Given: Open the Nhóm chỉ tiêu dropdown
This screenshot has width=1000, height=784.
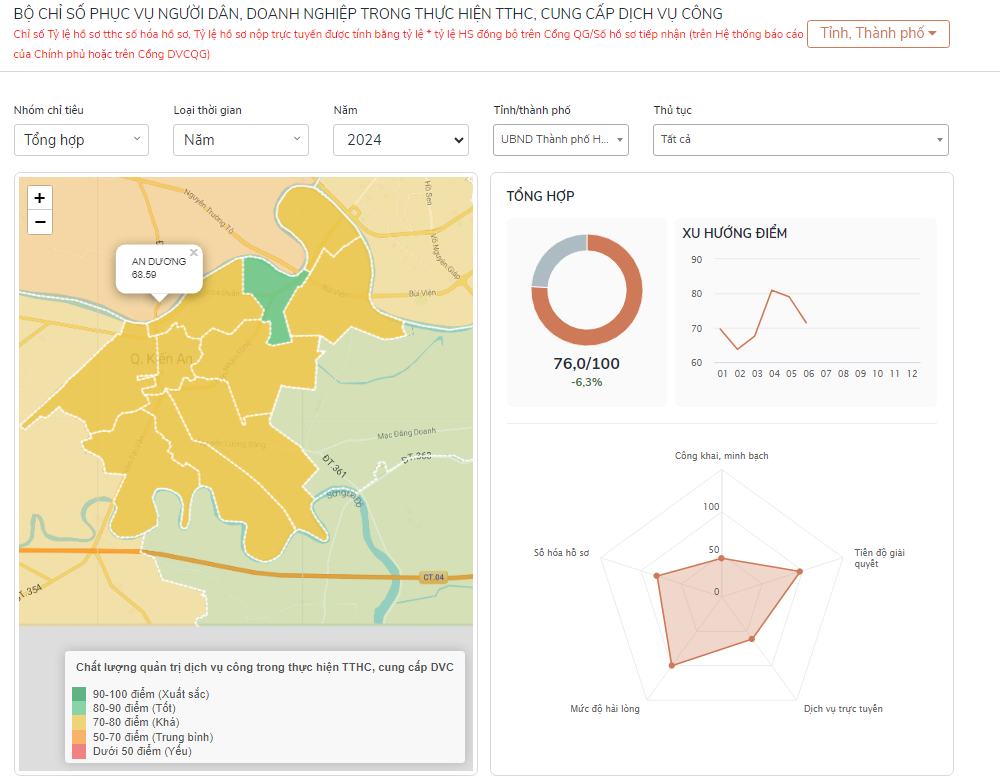Looking at the screenshot, I should (x=81, y=140).
